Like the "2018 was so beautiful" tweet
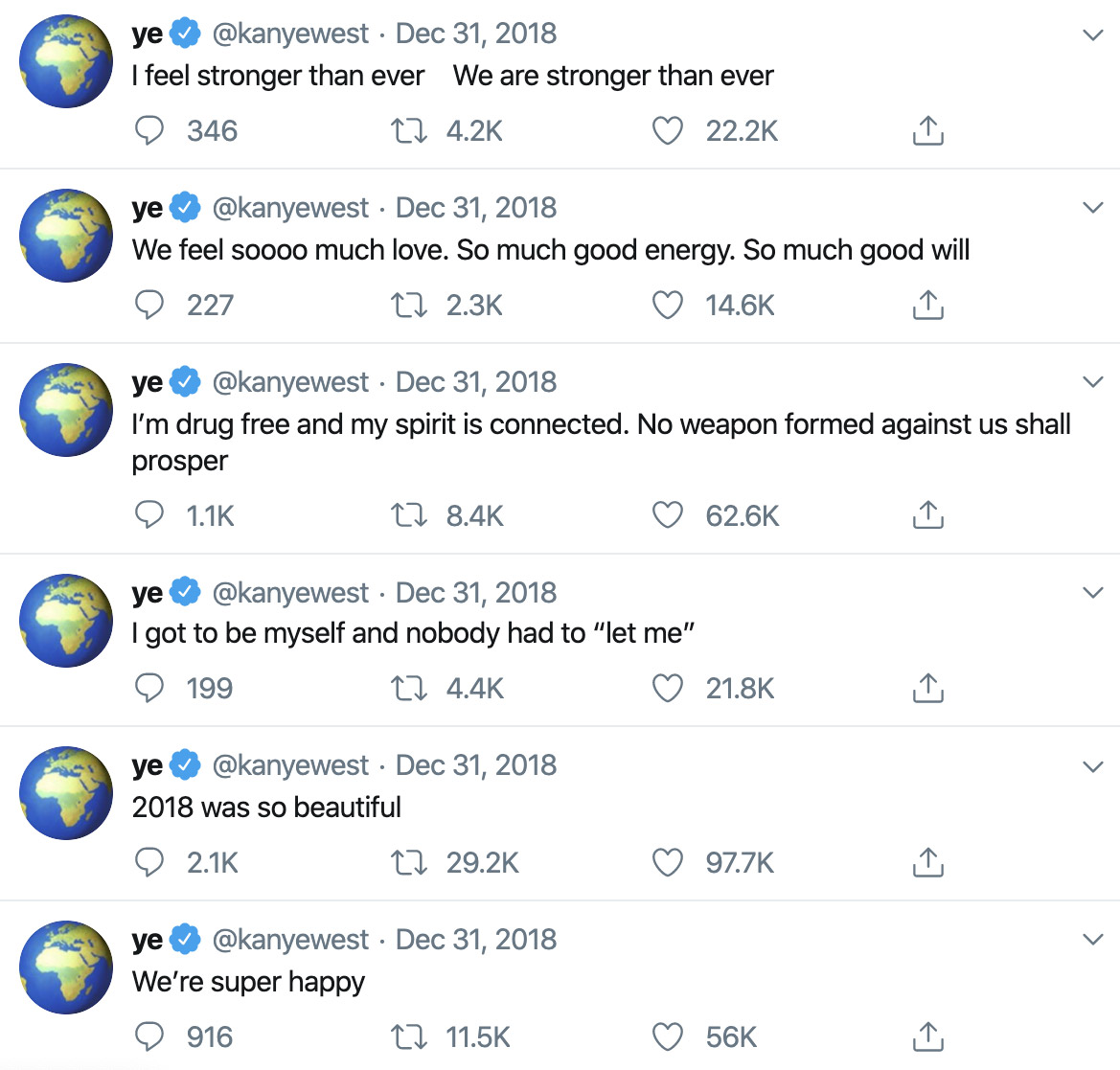Image resolution: width=1120 pixels, height=1070 pixels. tap(667, 862)
